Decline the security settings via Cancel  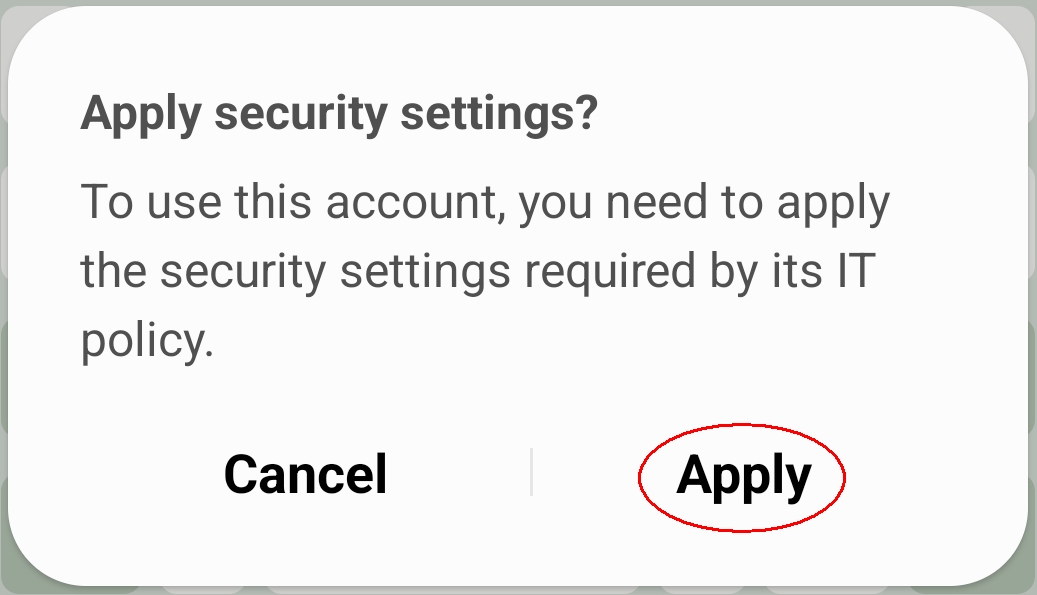click(305, 474)
